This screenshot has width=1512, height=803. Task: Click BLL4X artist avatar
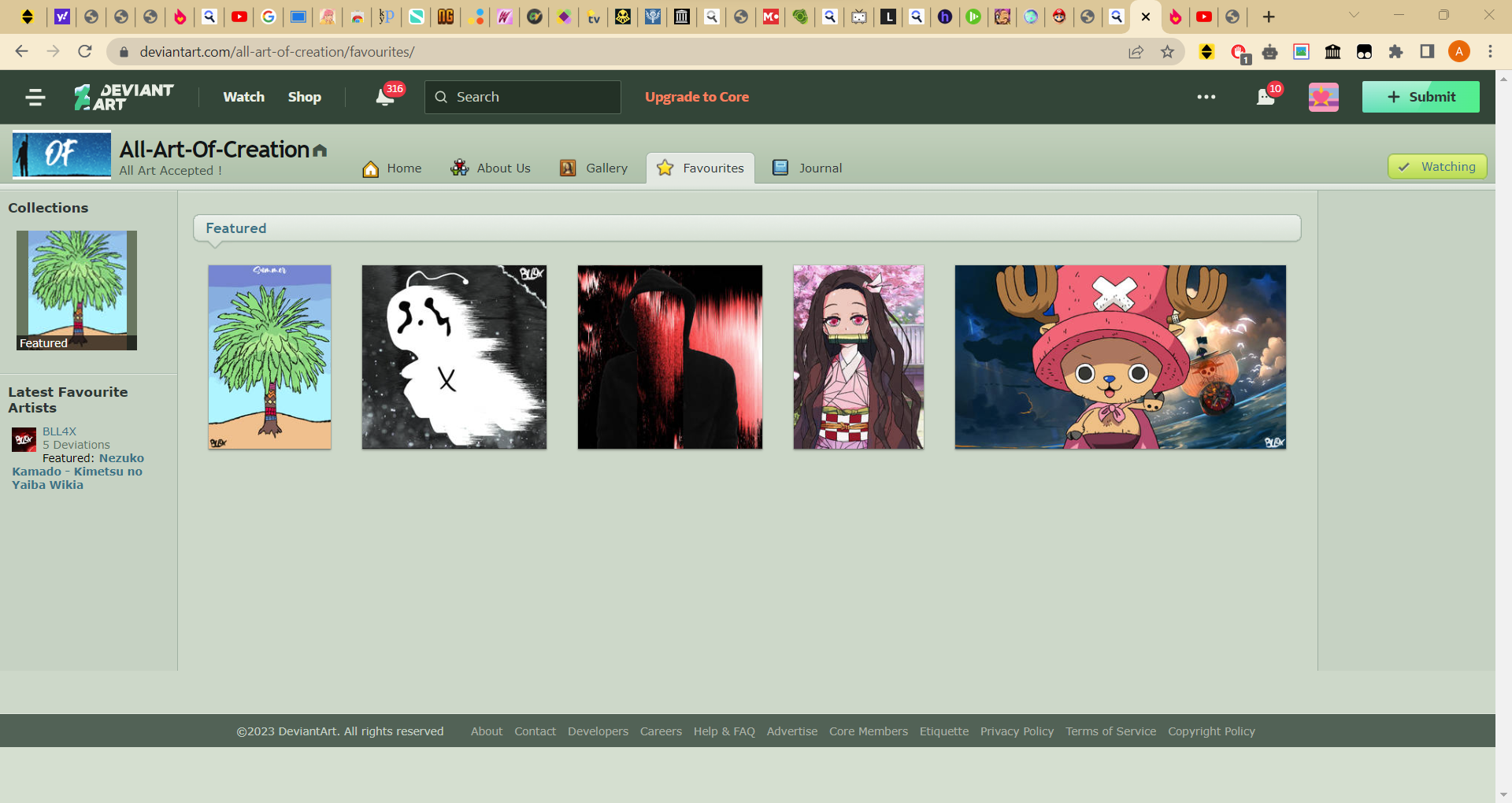click(24, 439)
